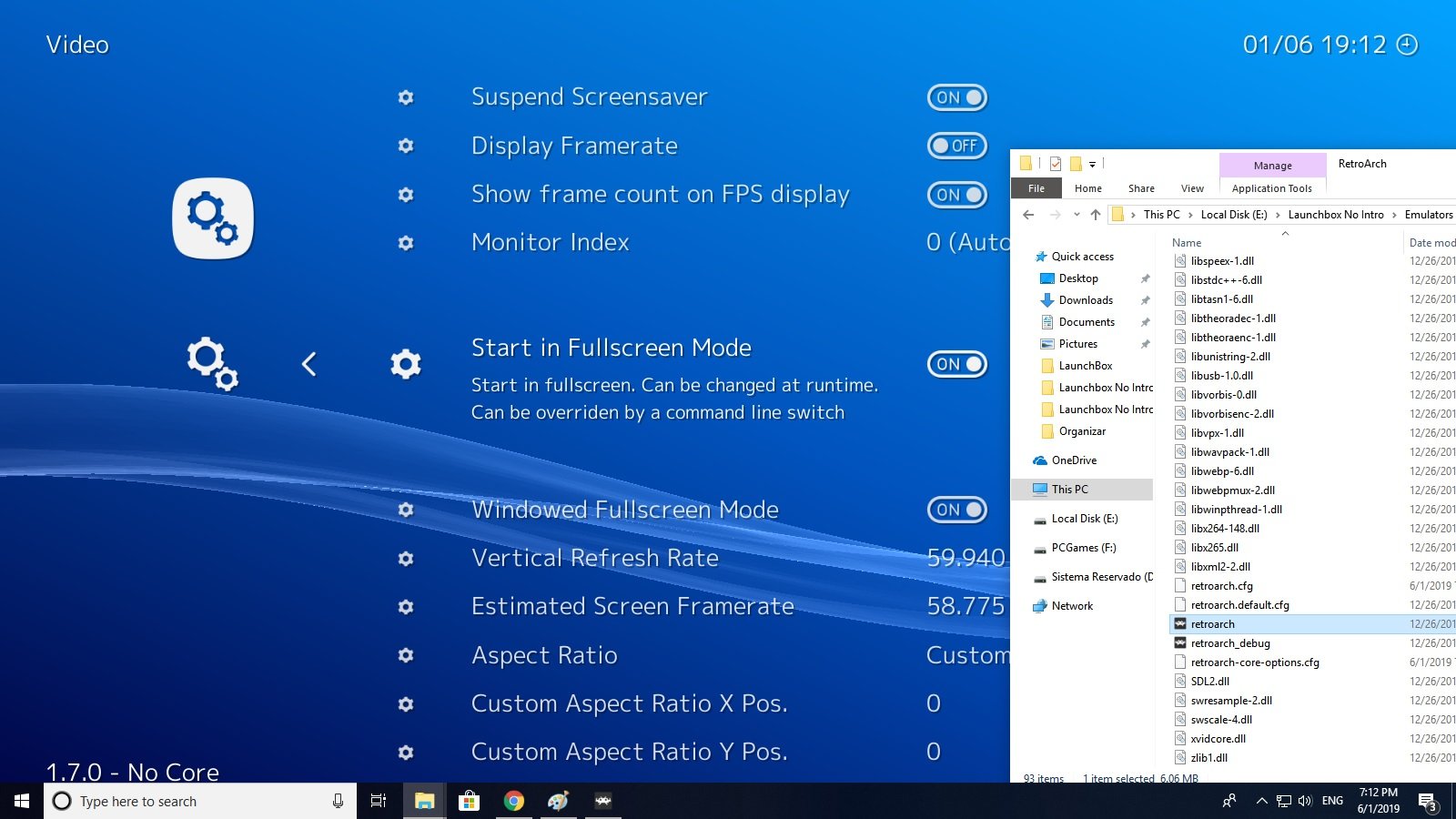1456x819 pixels.
Task: Select libspeex-1.dll file
Action: [1222, 261]
